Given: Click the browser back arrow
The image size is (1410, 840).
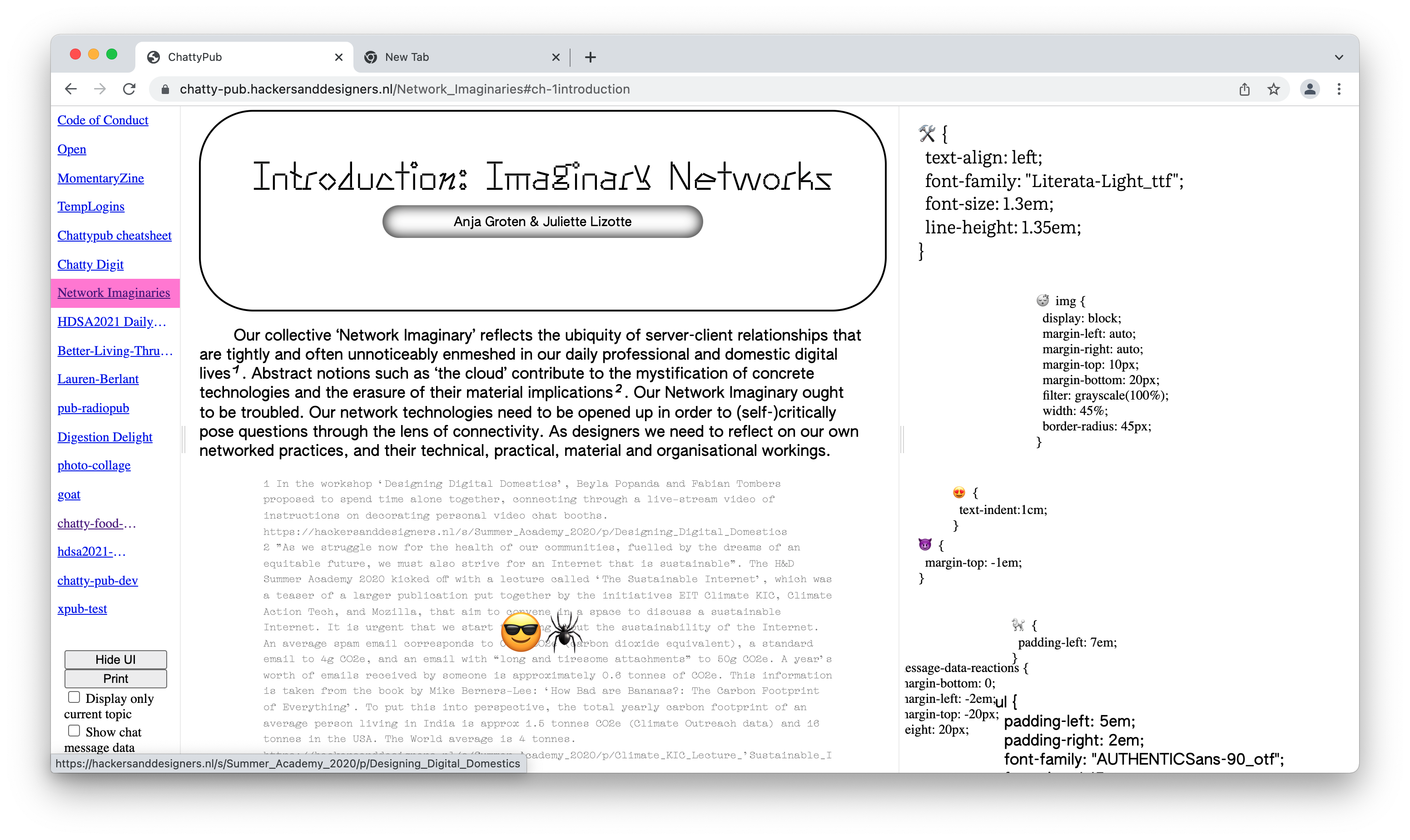Looking at the screenshot, I should (x=71, y=89).
